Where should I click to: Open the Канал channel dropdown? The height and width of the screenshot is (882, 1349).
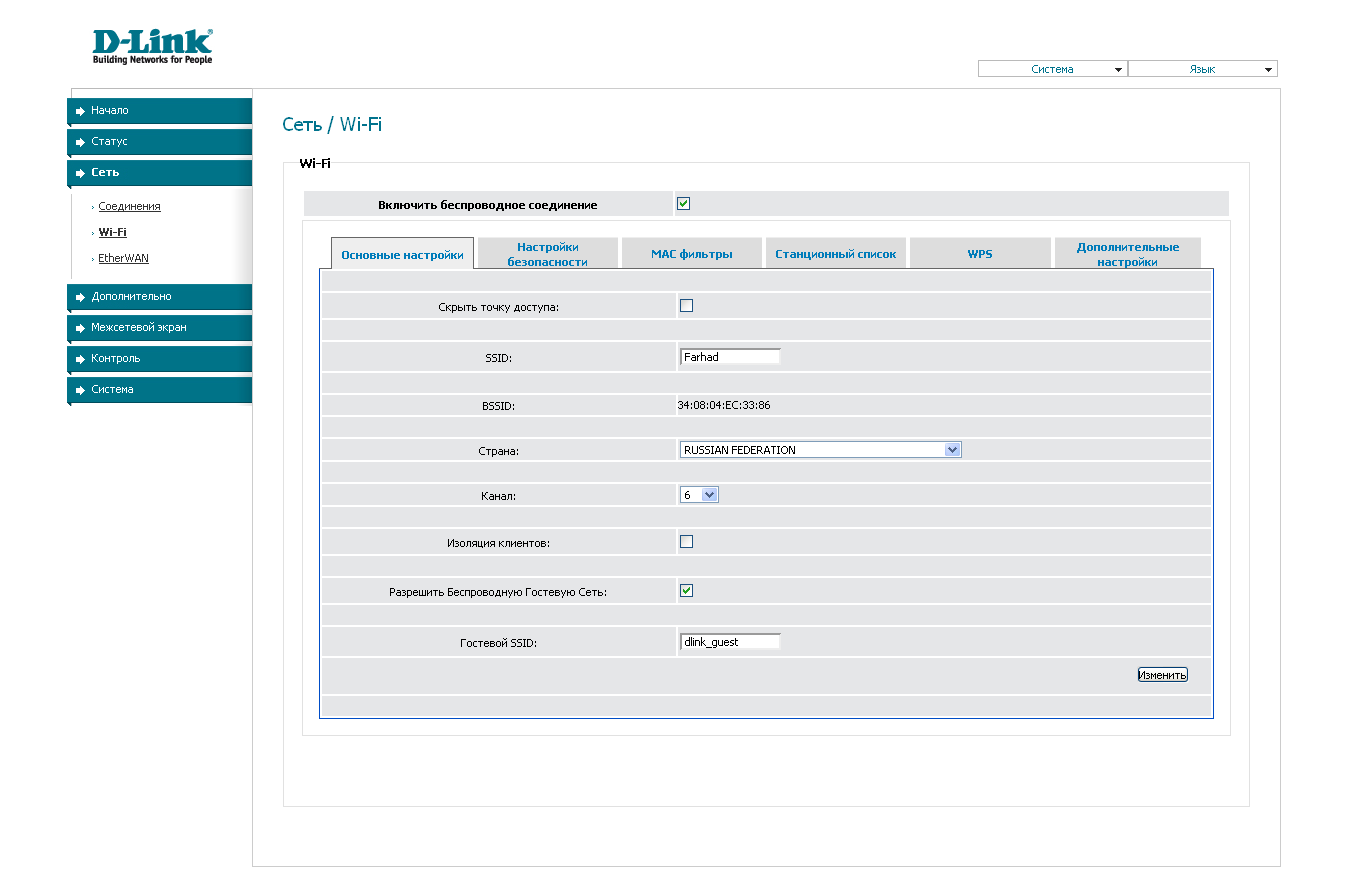click(699, 494)
